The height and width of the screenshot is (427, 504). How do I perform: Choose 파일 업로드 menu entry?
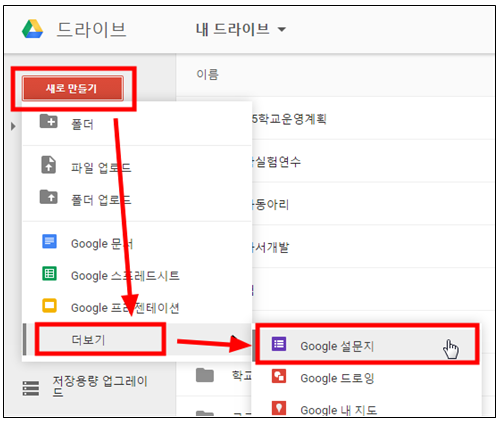[137, 167]
